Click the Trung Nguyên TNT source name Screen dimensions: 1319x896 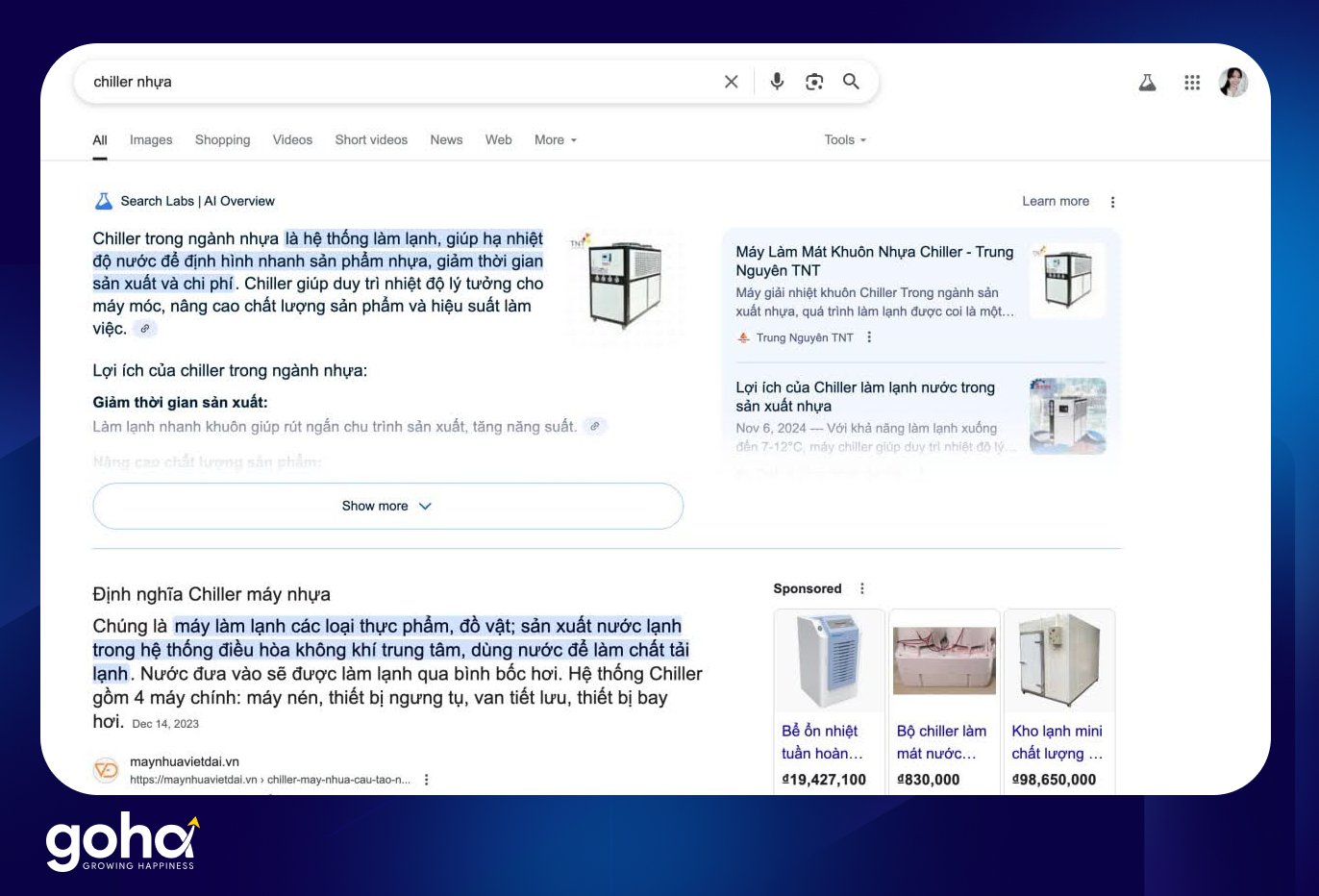805,337
